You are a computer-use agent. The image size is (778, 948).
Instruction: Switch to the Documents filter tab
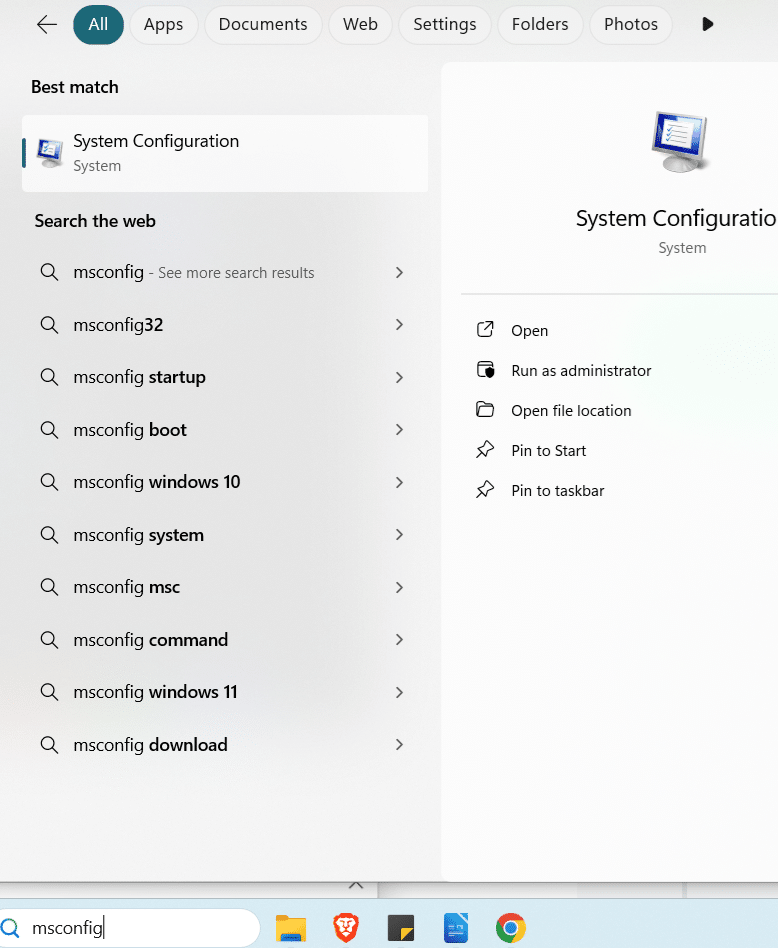pyautogui.click(x=262, y=24)
